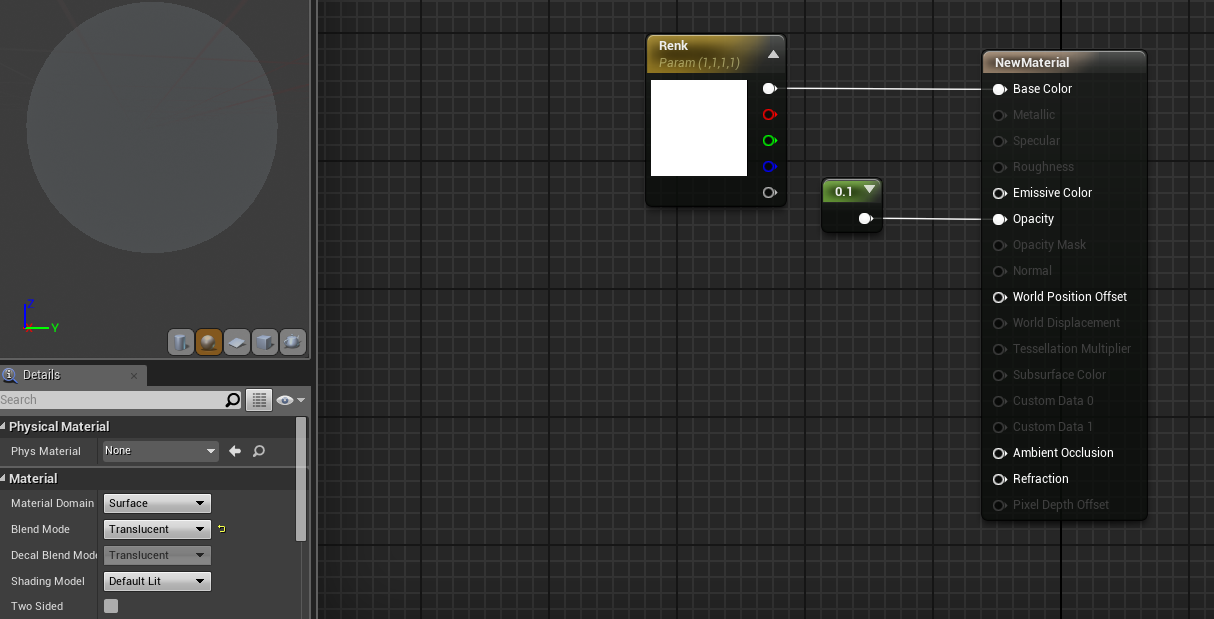
Task: Expand the 0.1 constant node arrow
Action: 869,190
